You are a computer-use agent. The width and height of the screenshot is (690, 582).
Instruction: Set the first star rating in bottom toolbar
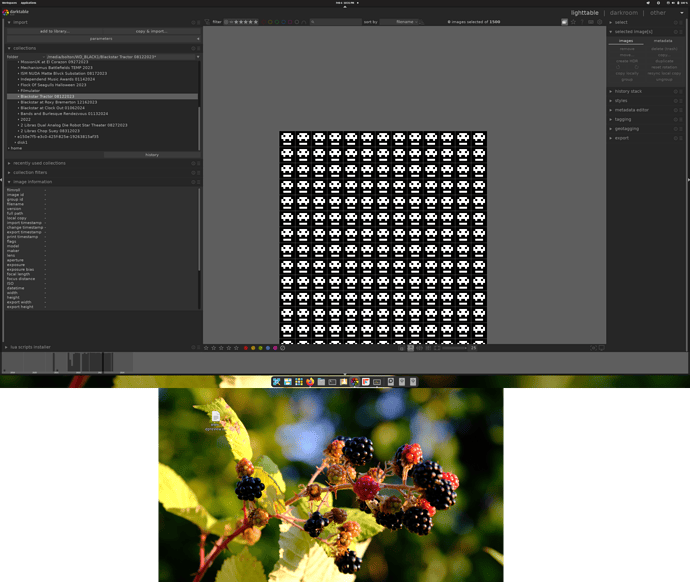pos(206,348)
